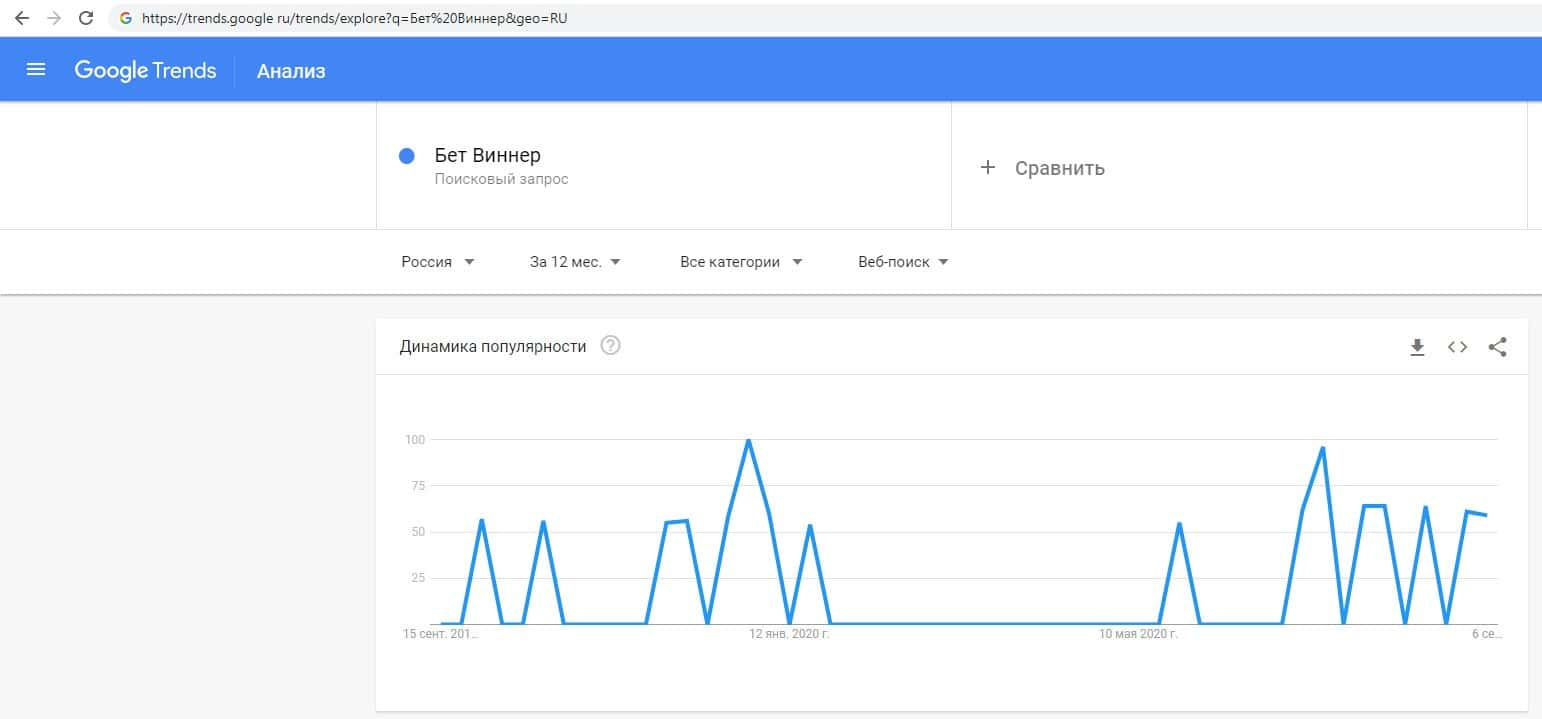
Task: Click the browser back arrow
Action: point(21,18)
